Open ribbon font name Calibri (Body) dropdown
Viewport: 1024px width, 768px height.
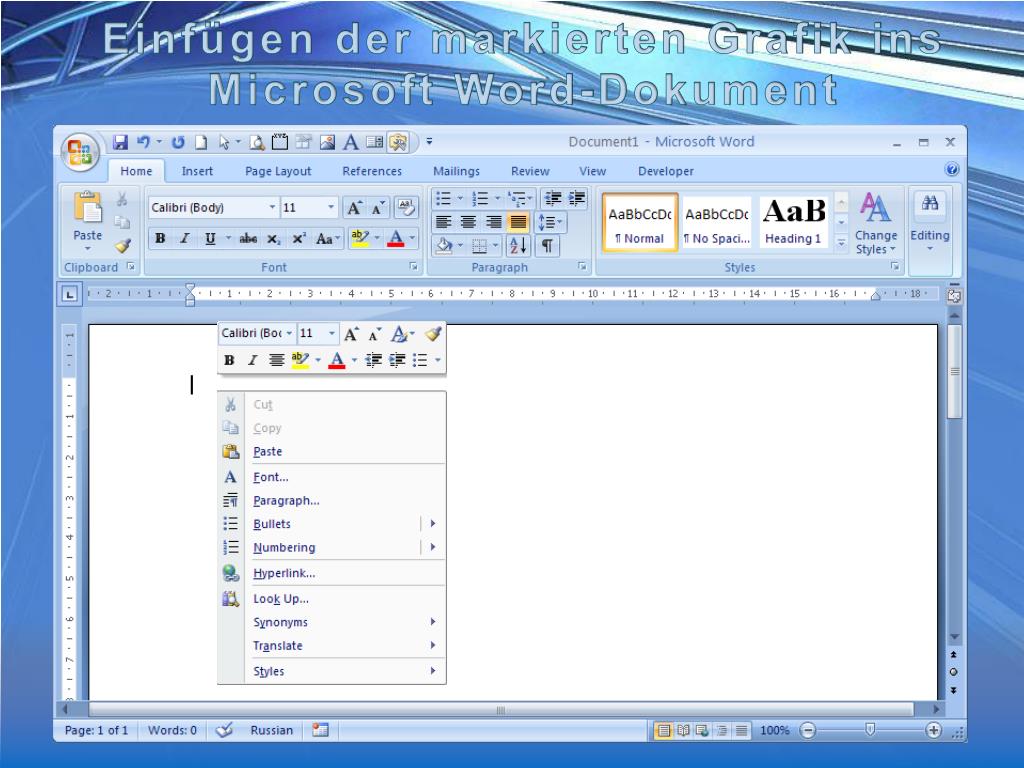coord(272,208)
